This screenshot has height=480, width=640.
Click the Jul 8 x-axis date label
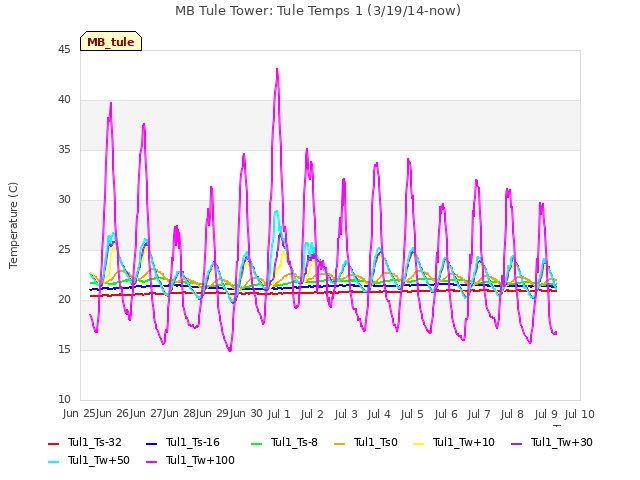[512, 414]
